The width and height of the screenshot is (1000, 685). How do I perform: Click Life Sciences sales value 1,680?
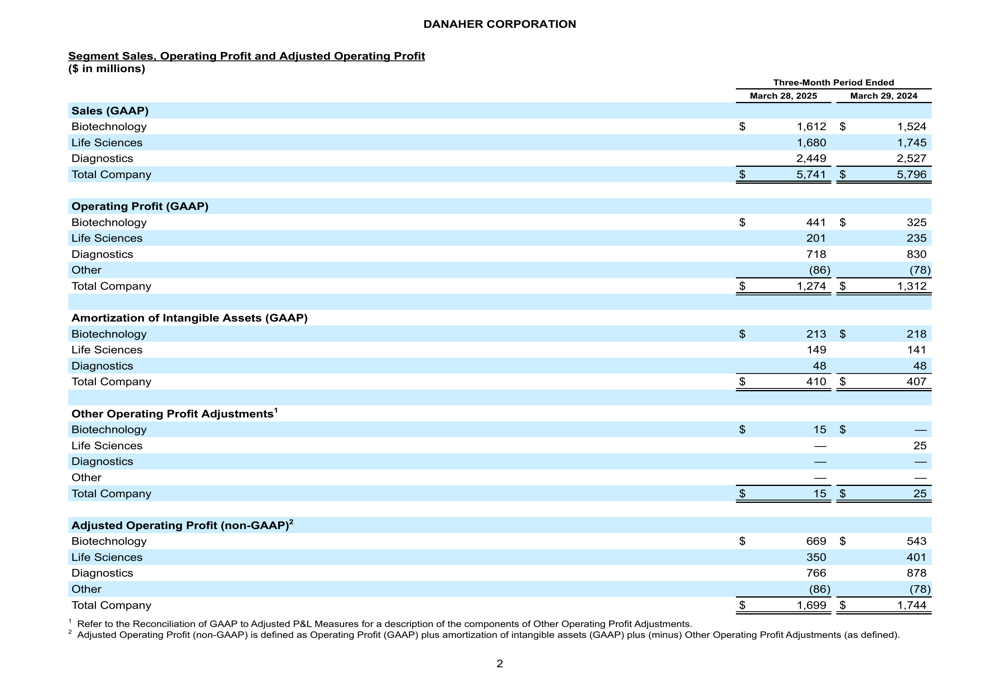[x=811, y=143]
